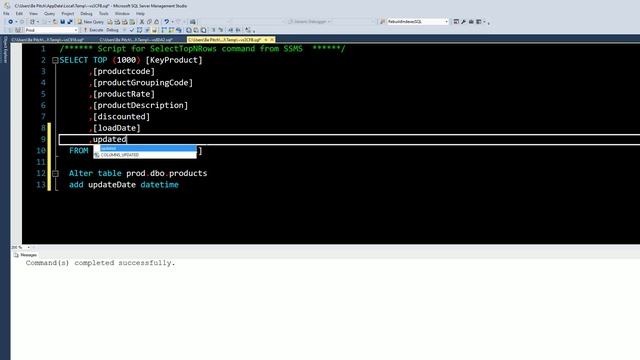Collapse the Alter table outline at line 12
This screenshot has width=640, height=360.
pos(55,173)
